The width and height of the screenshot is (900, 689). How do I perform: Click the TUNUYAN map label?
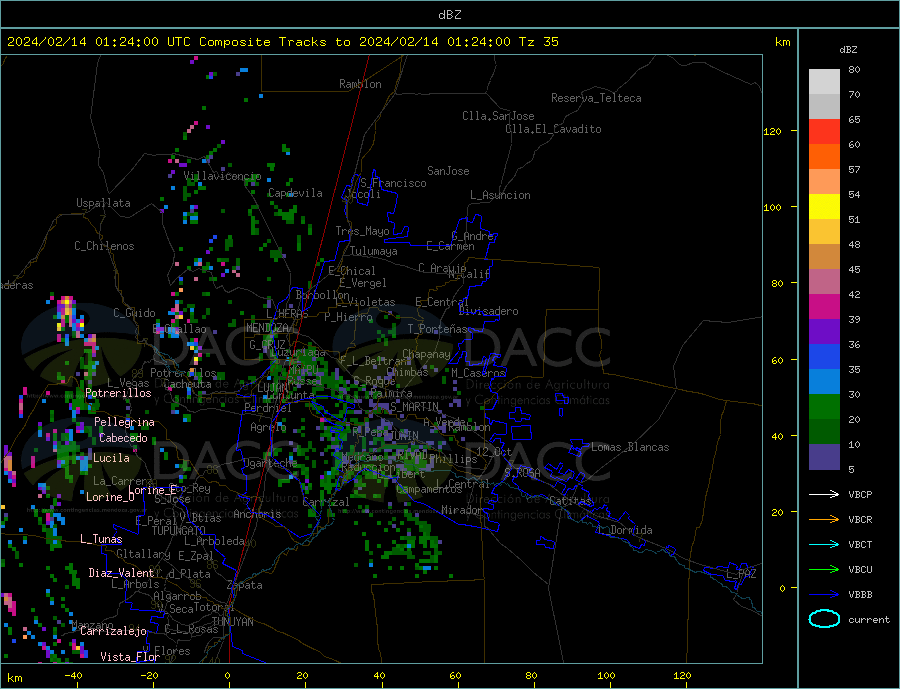point(232,622)
